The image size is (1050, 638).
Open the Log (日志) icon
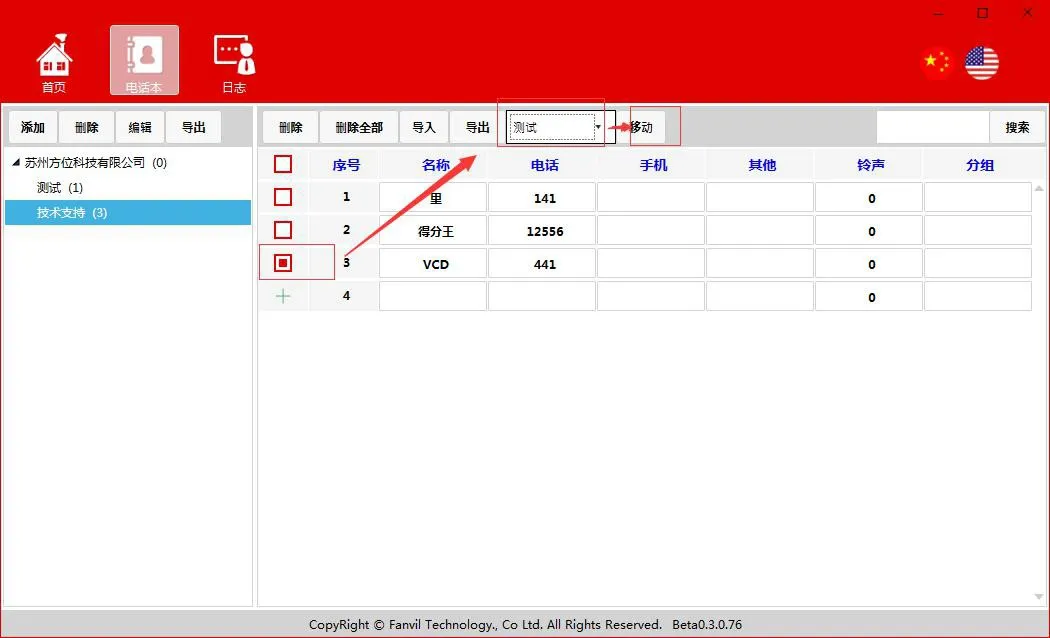[x=234, y=59]
